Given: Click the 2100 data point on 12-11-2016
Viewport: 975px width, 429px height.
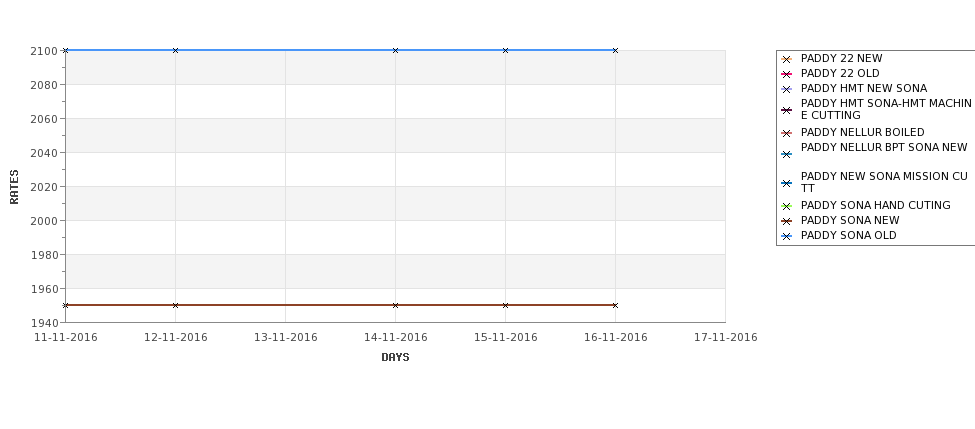Looking at the screenshot, I should 175,50.
